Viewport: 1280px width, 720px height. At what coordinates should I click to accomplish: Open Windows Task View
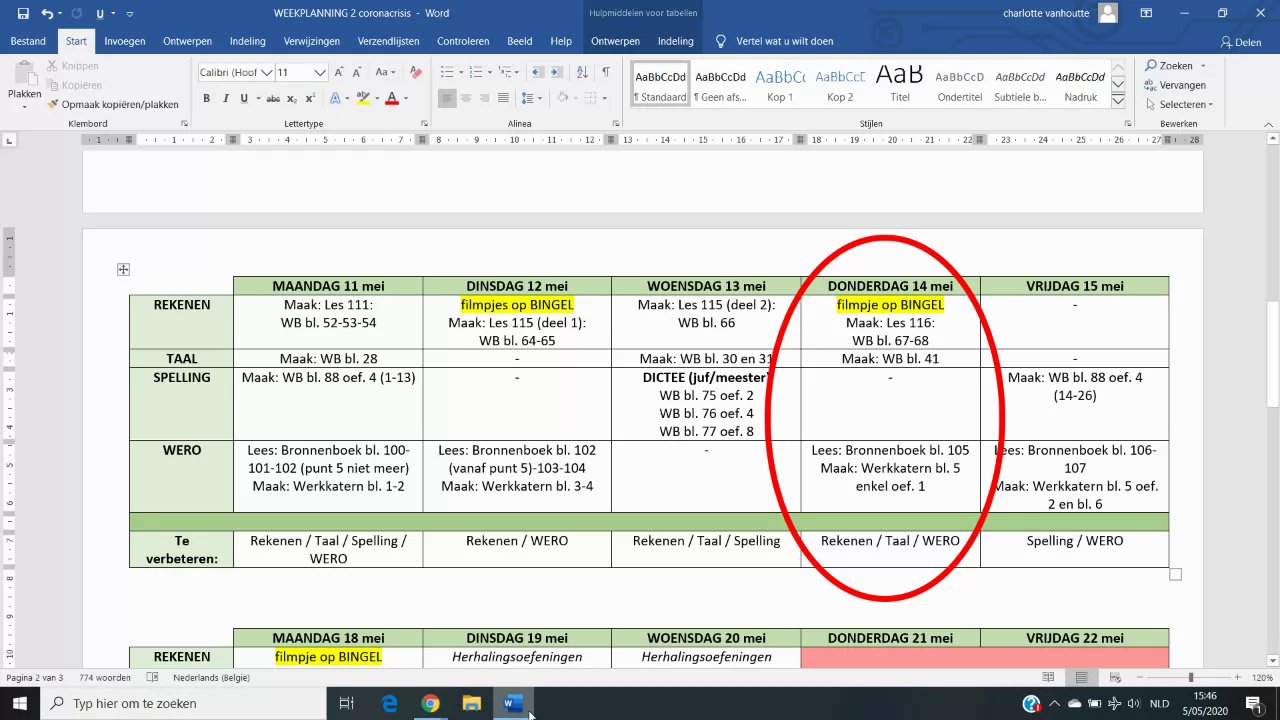click(347, 704)
